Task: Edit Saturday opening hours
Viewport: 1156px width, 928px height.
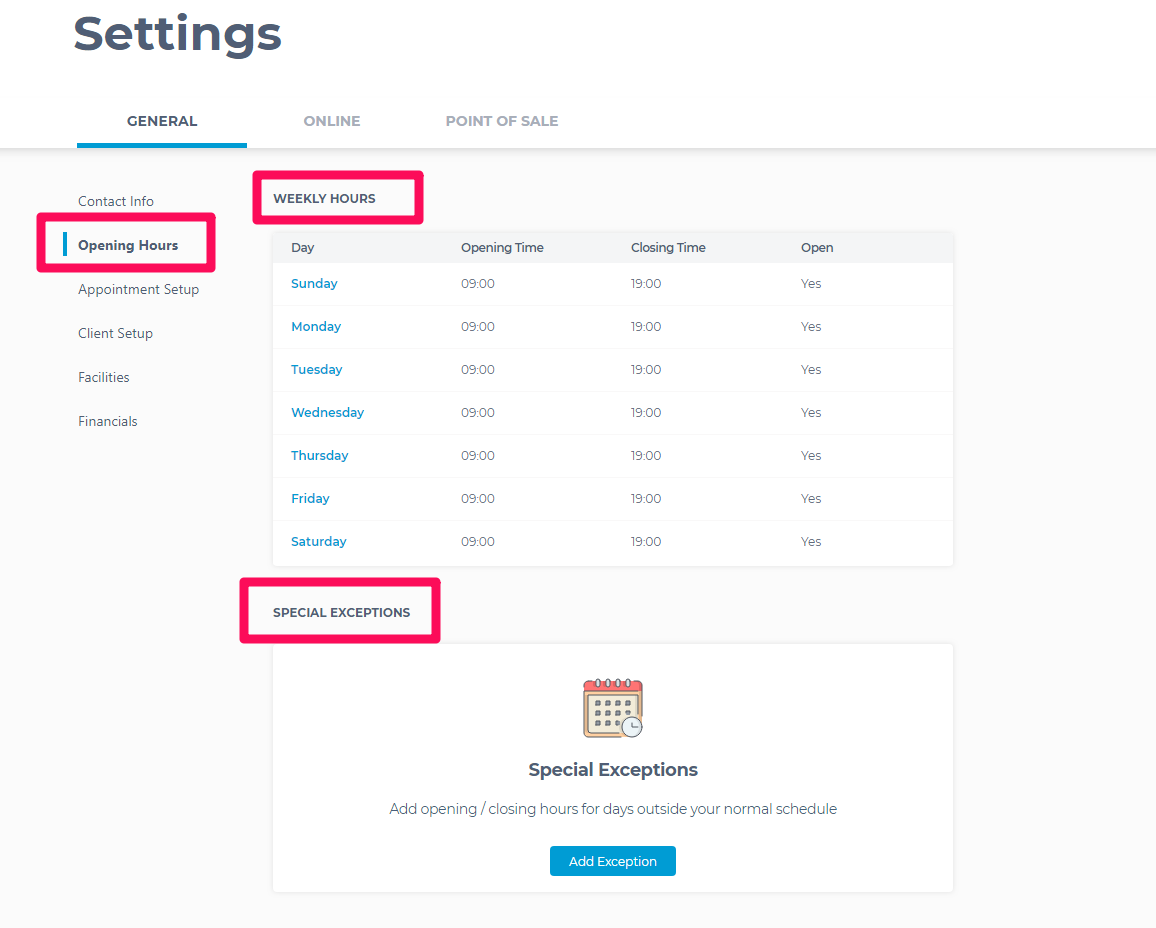Action: tap(319, 542)
